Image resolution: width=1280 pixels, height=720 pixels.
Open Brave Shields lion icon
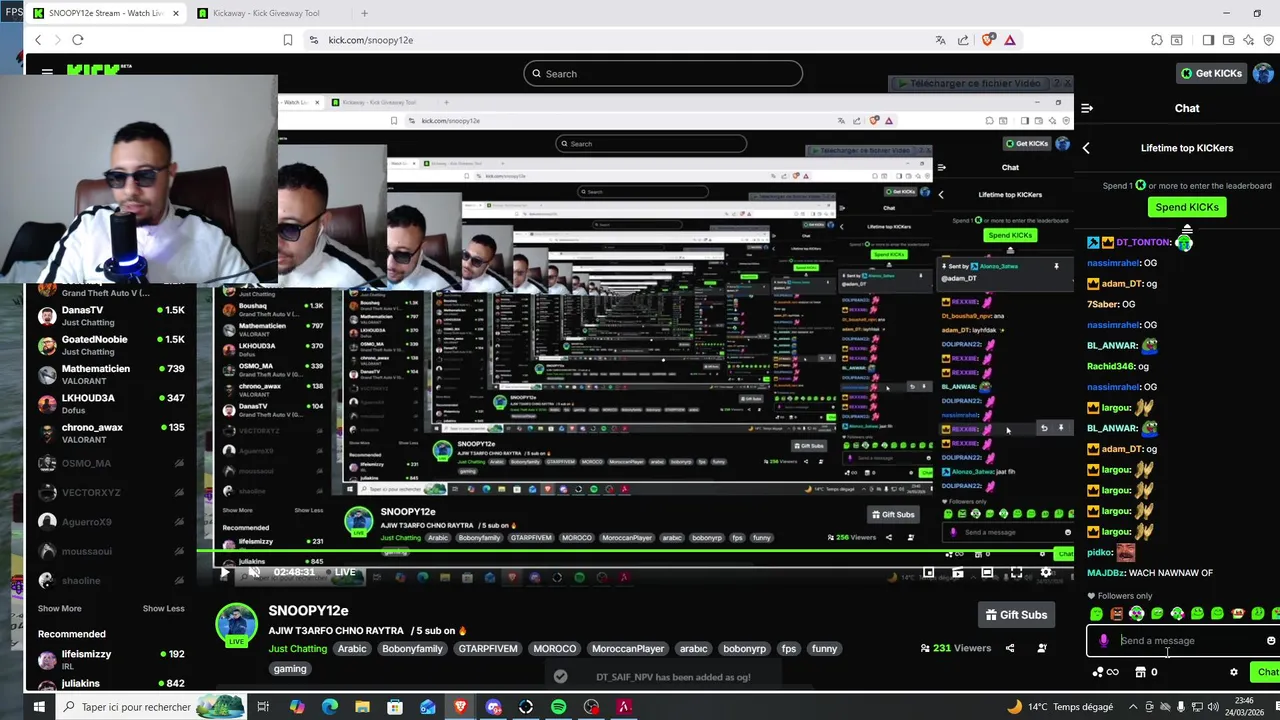click(988, 40)
